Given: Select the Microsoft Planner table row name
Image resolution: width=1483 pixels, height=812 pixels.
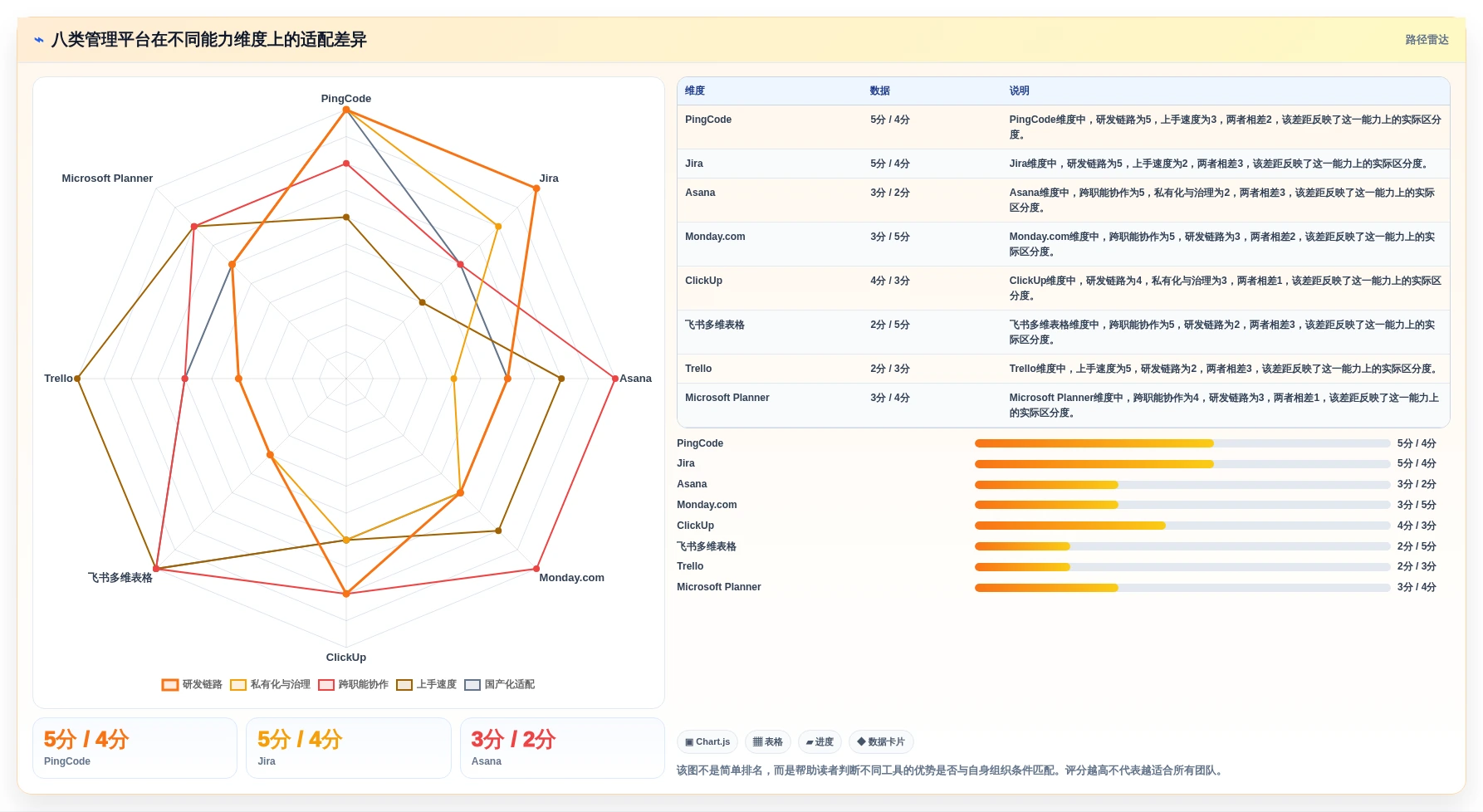Looking at the screenshot, I should (x=727, y=398).
